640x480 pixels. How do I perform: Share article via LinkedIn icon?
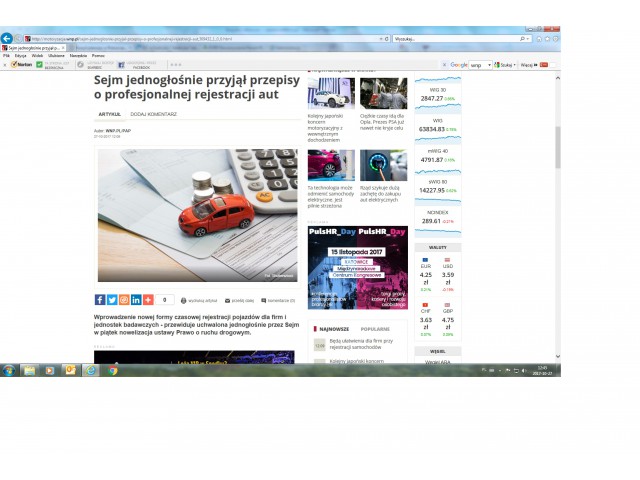coord(136,300)
